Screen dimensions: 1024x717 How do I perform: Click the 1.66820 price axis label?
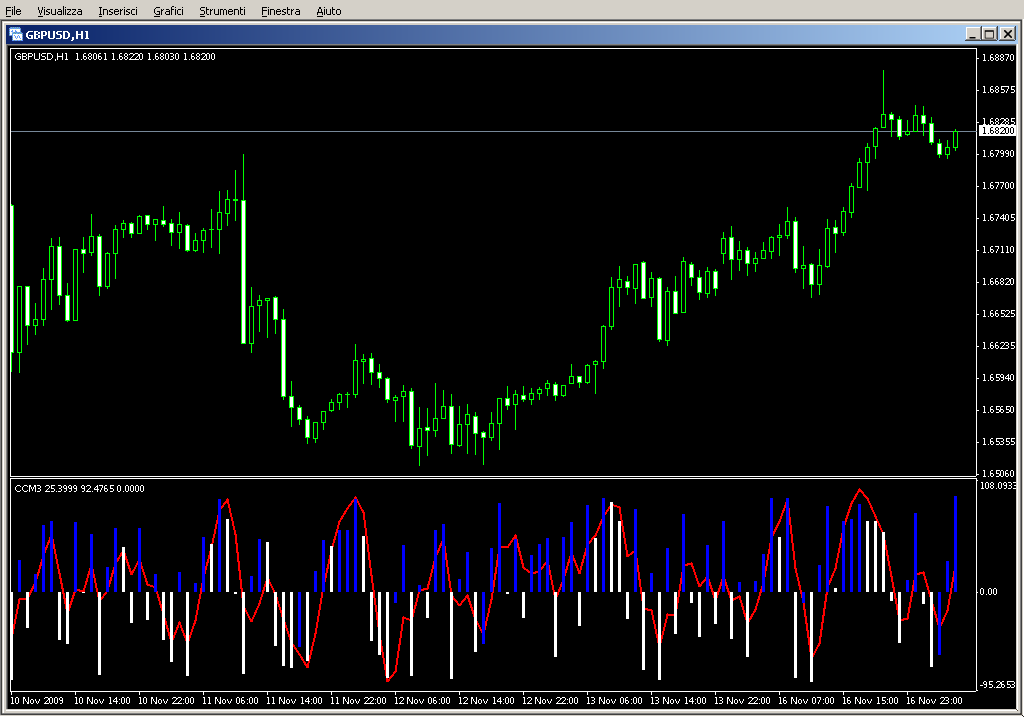point(998,281)
